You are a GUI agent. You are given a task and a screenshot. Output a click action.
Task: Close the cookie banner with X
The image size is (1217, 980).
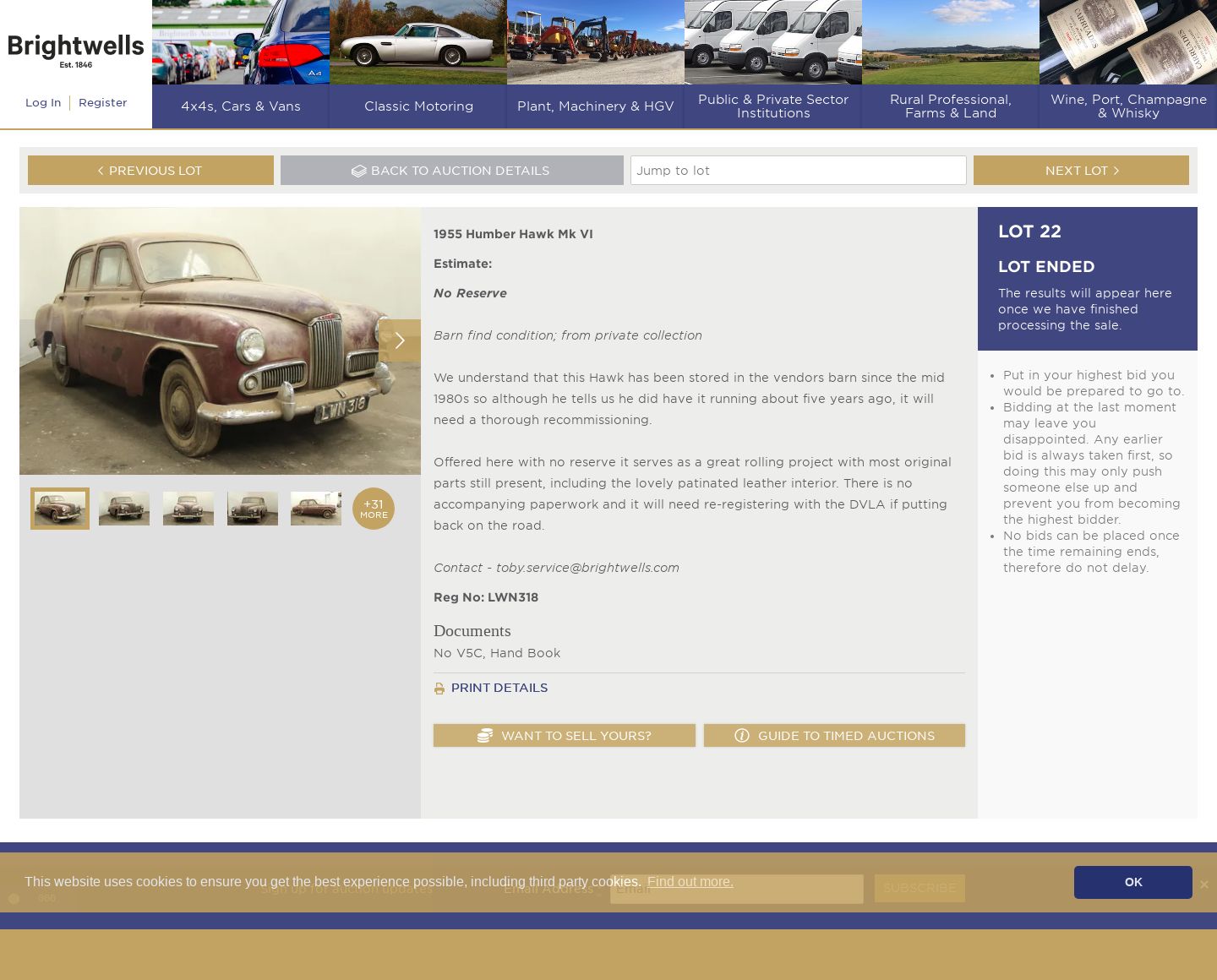1204,885
